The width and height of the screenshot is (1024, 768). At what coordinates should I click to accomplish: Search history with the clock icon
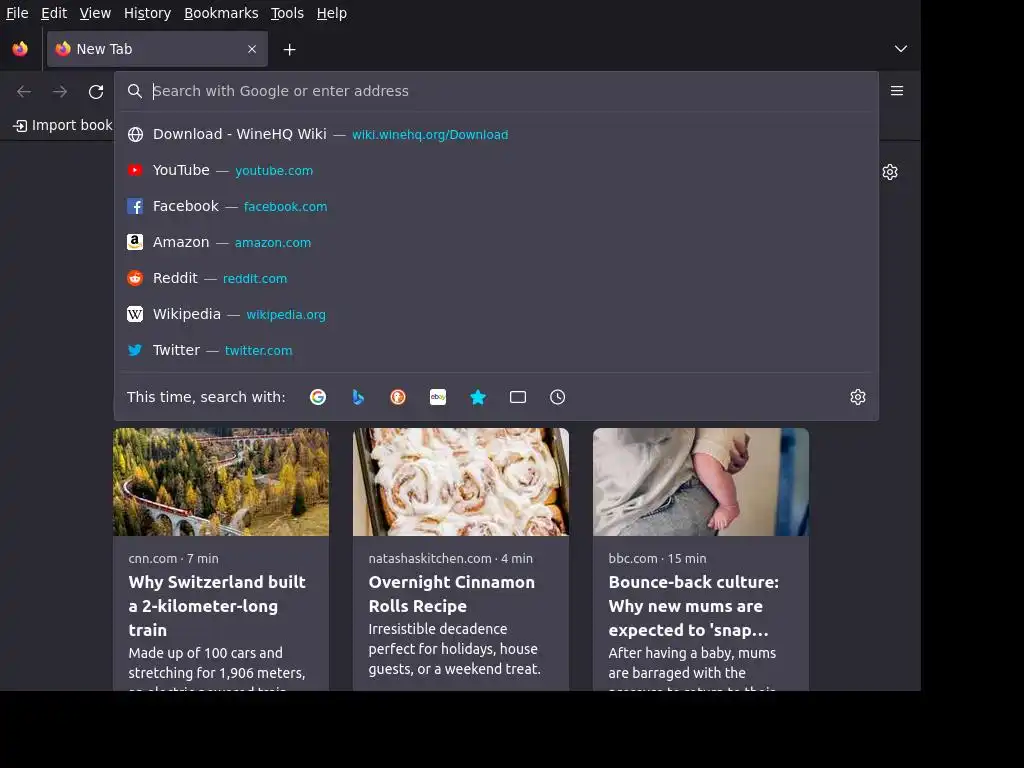click(558, 397)
